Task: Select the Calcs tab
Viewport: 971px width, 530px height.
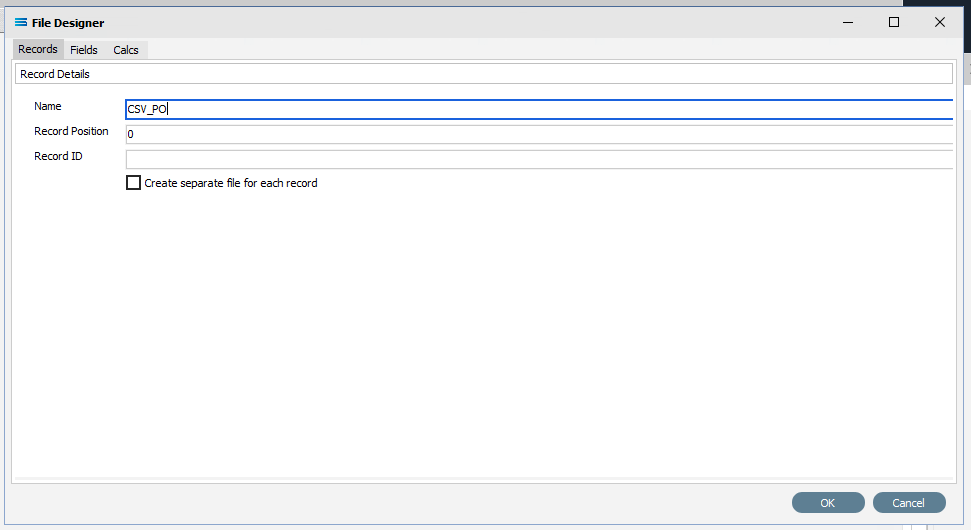Action: 126,50
